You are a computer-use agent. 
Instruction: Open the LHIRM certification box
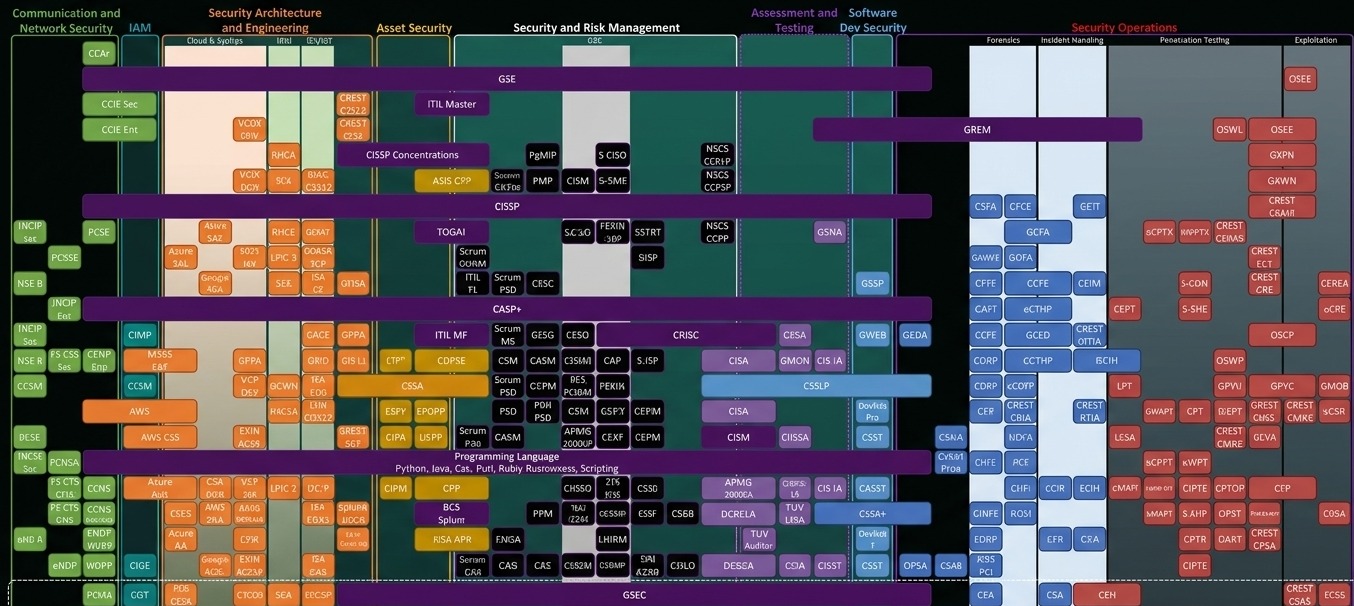tap(613, 539)
